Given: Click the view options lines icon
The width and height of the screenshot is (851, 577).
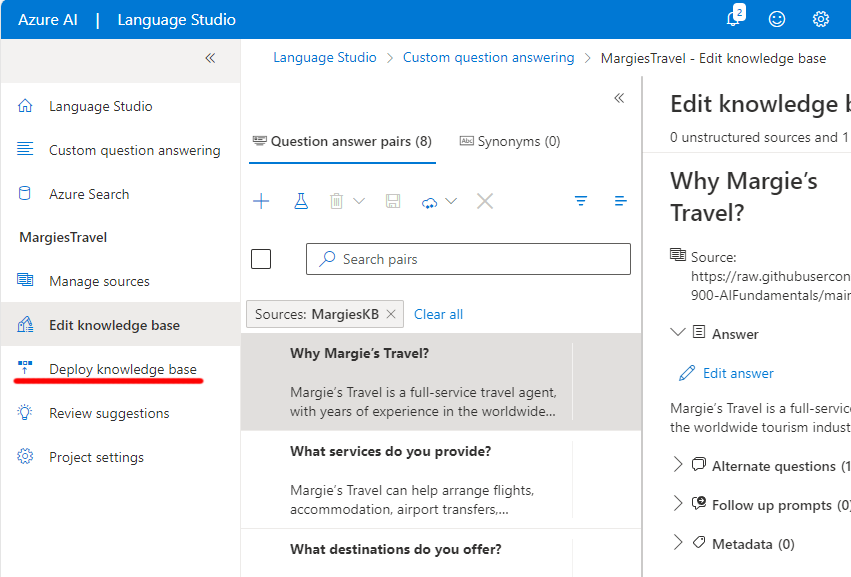Looking at the screenshot, I should tap(620, 201).
